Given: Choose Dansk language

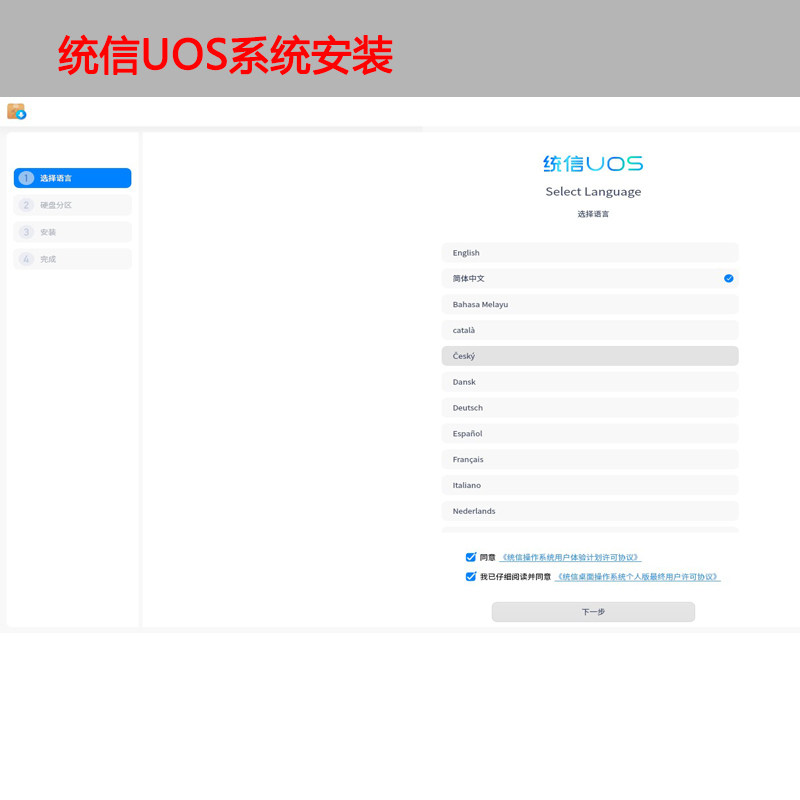Looking at the screenshot, I should [590, 382].
